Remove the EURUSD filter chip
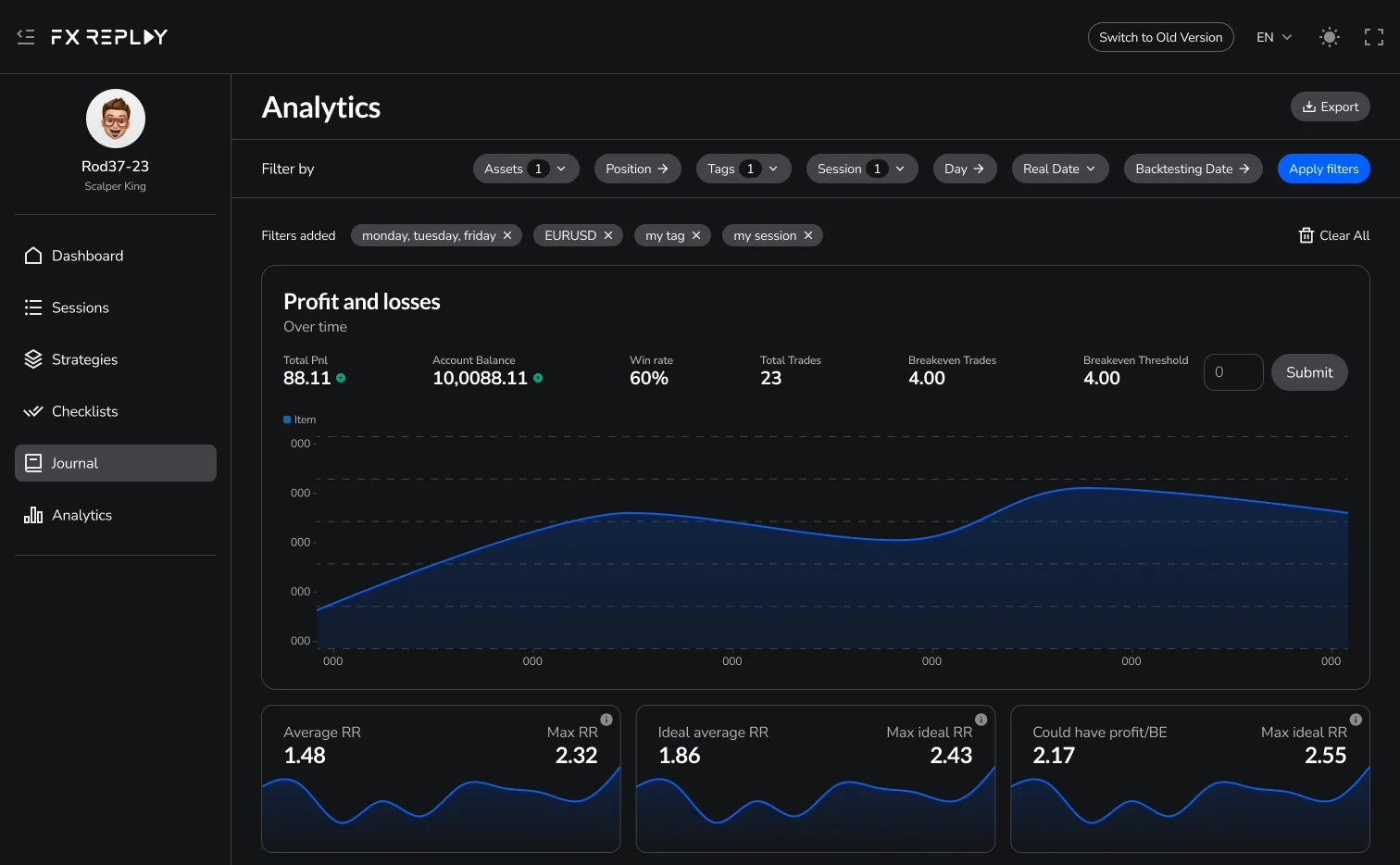Image resolution: width=1400 pixels, height=865 pixels. pyautogui.click(x=608, y=235)
